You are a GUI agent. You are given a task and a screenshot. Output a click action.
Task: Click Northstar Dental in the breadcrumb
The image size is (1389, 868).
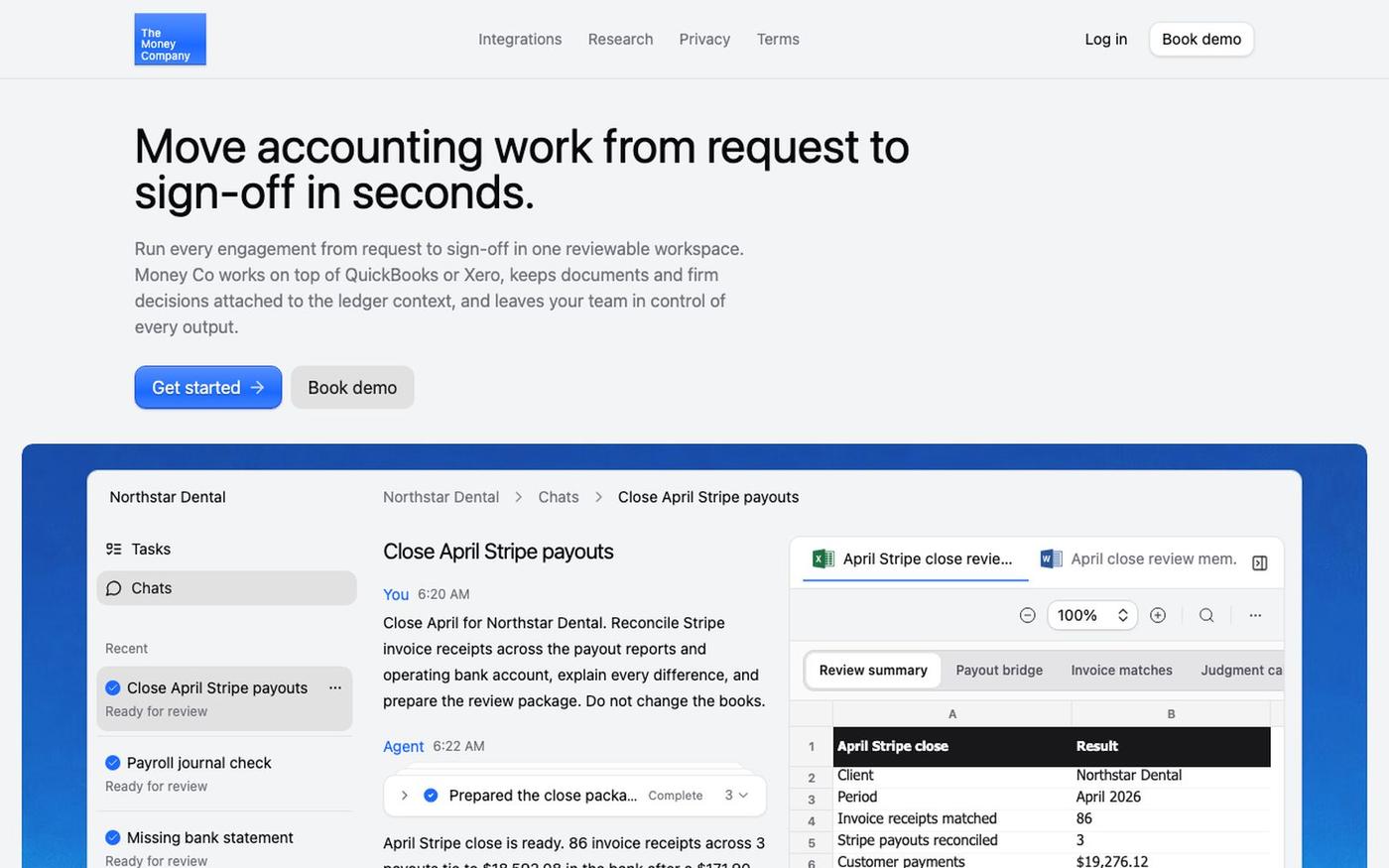click(x=442, y=497)
